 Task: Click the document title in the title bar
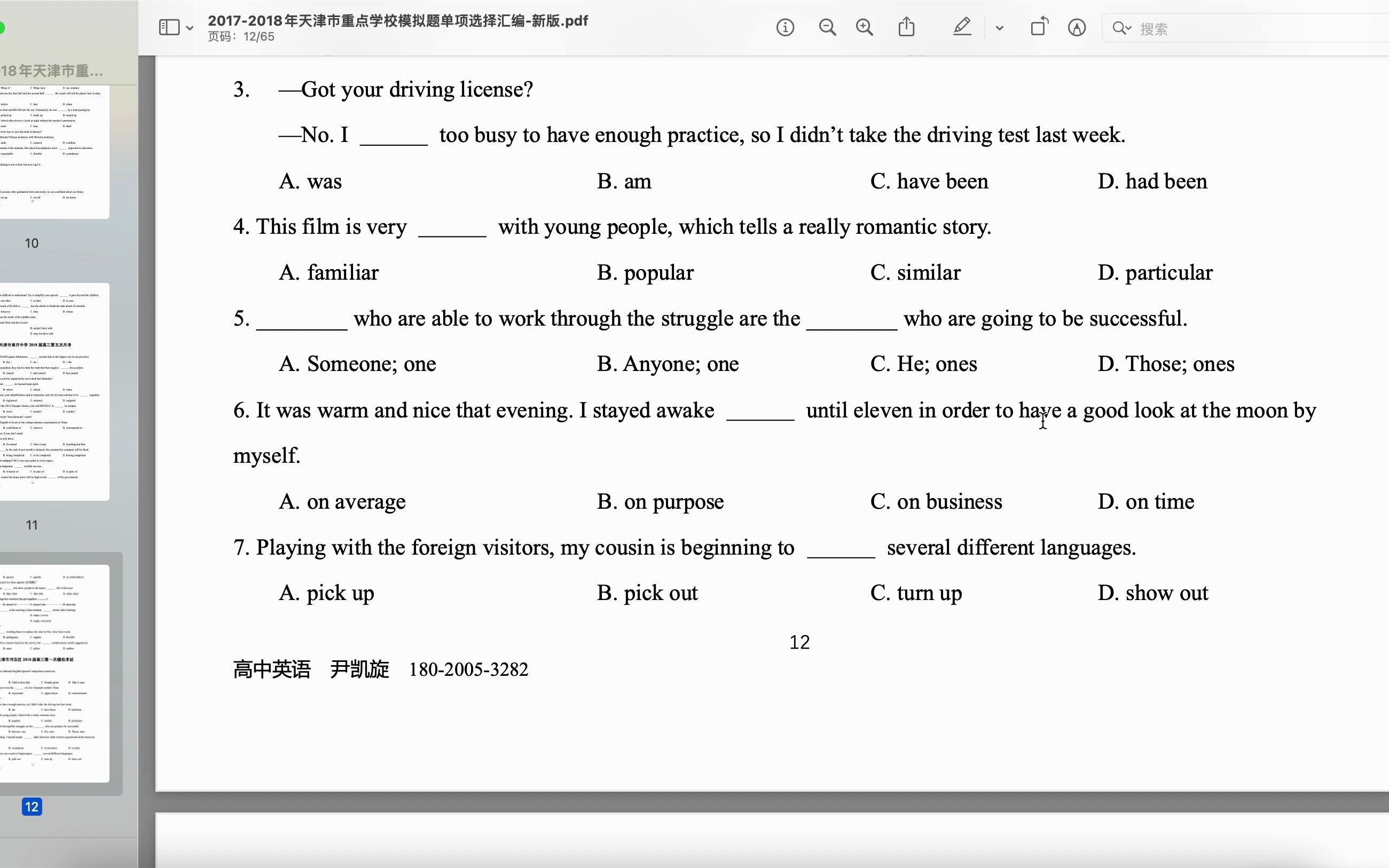(x=397, y=21)
